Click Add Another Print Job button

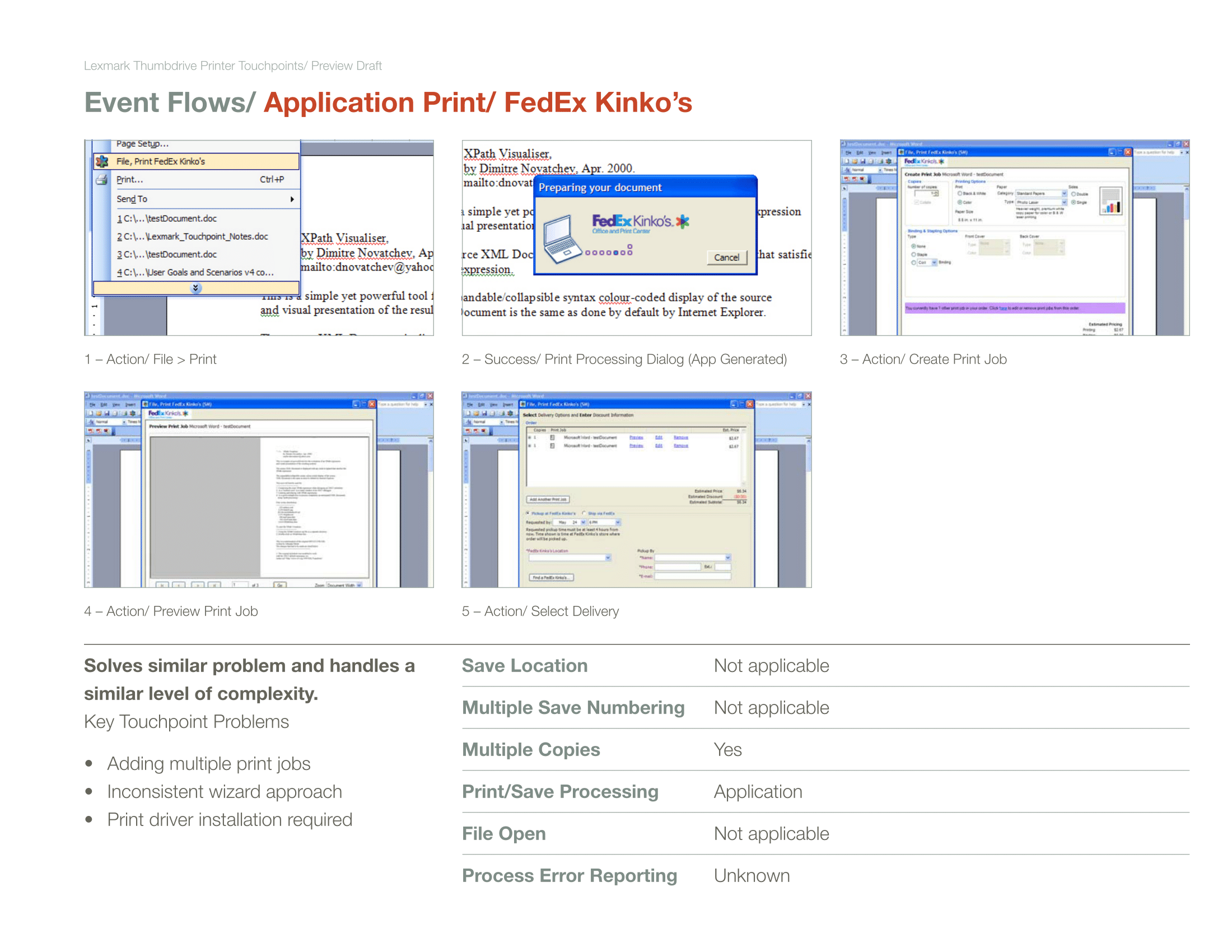click(x=548, y=500)
